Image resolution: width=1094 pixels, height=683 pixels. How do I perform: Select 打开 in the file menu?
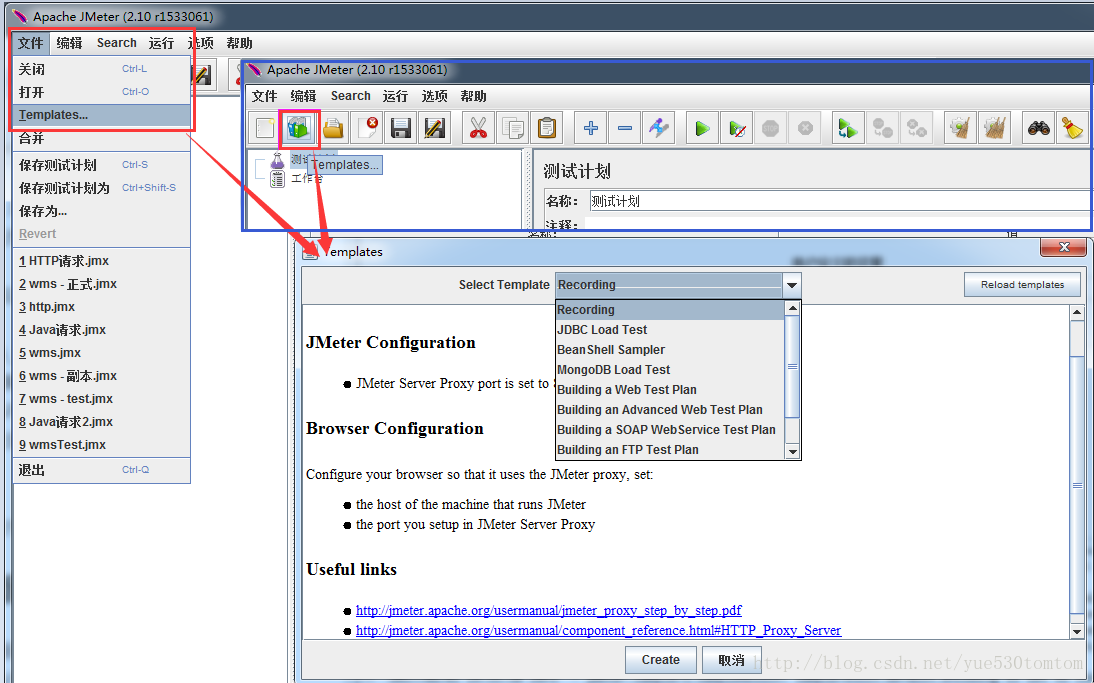[102, 92]
